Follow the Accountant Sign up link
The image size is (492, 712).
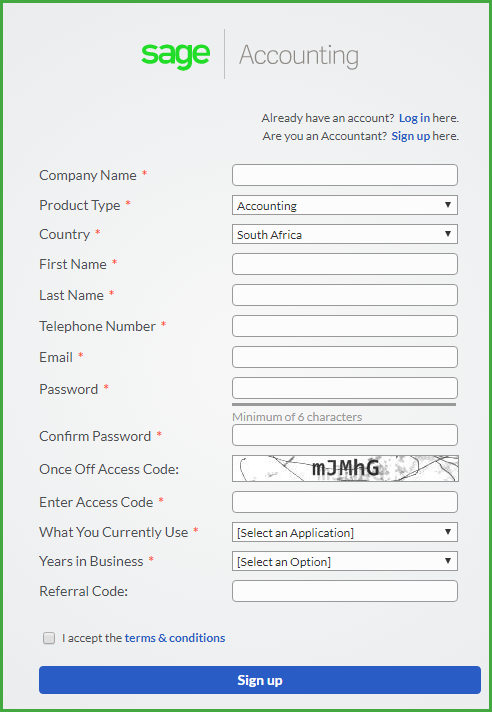(411, 136)
